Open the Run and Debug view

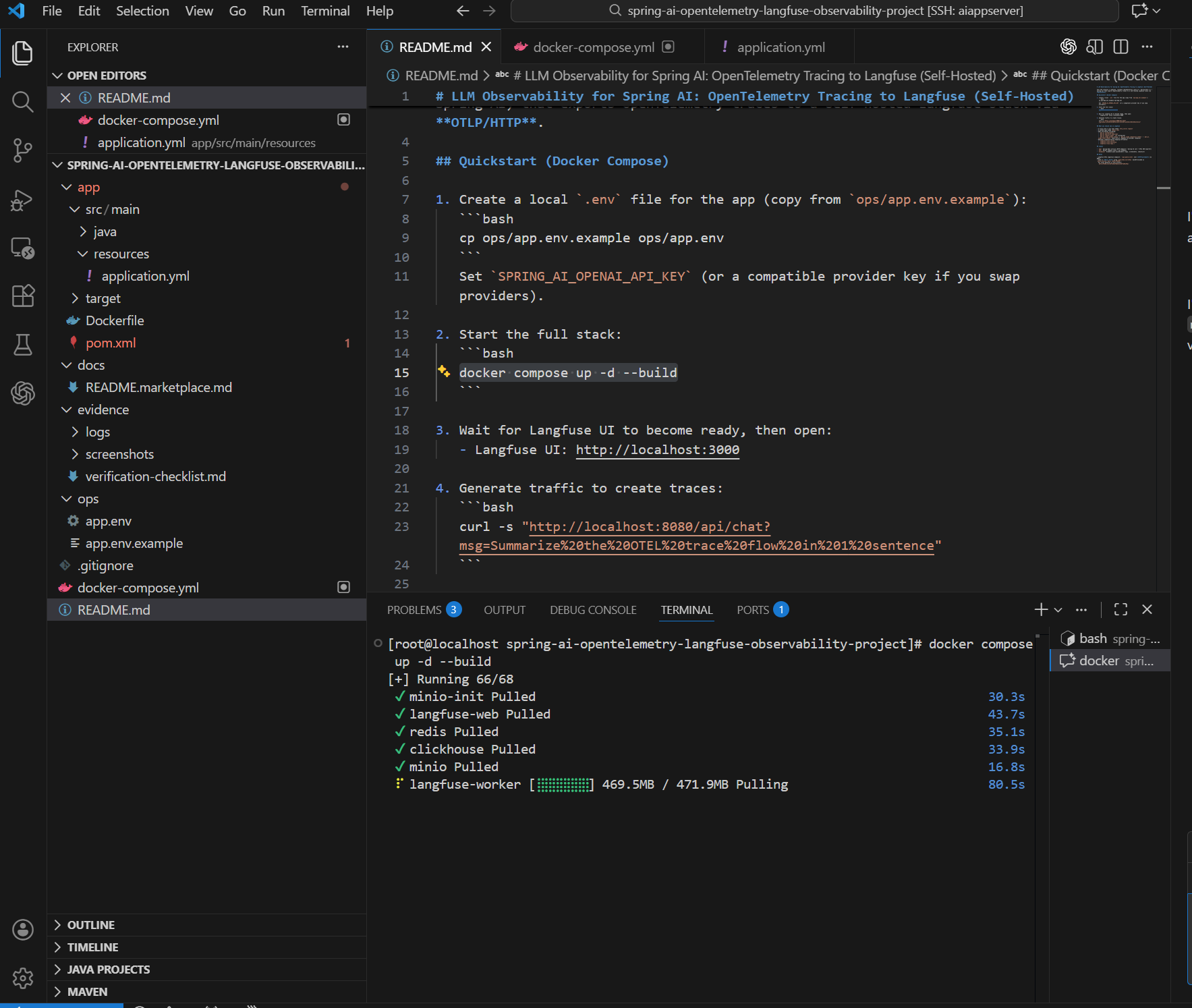pos(22,200)
